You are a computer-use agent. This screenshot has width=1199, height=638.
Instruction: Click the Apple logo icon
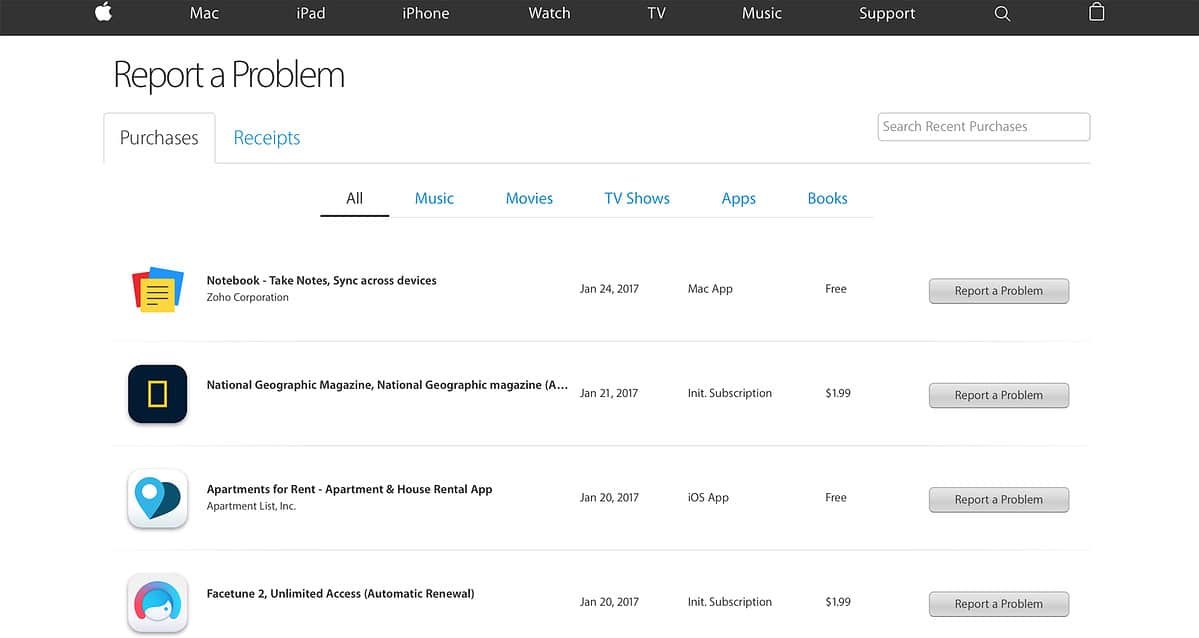click(103, 11)
